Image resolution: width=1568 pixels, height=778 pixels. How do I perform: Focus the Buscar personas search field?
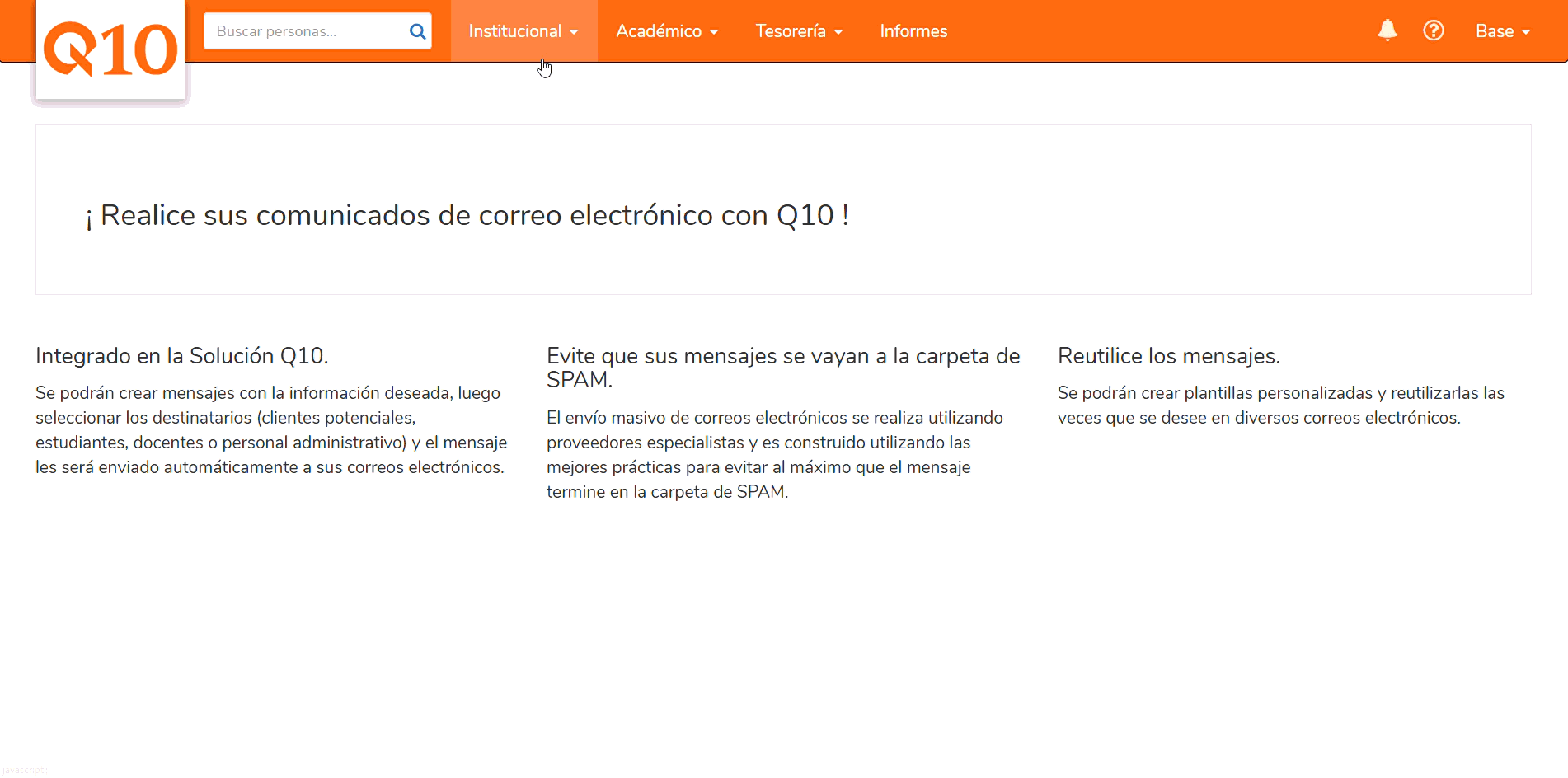coord(317,31)
